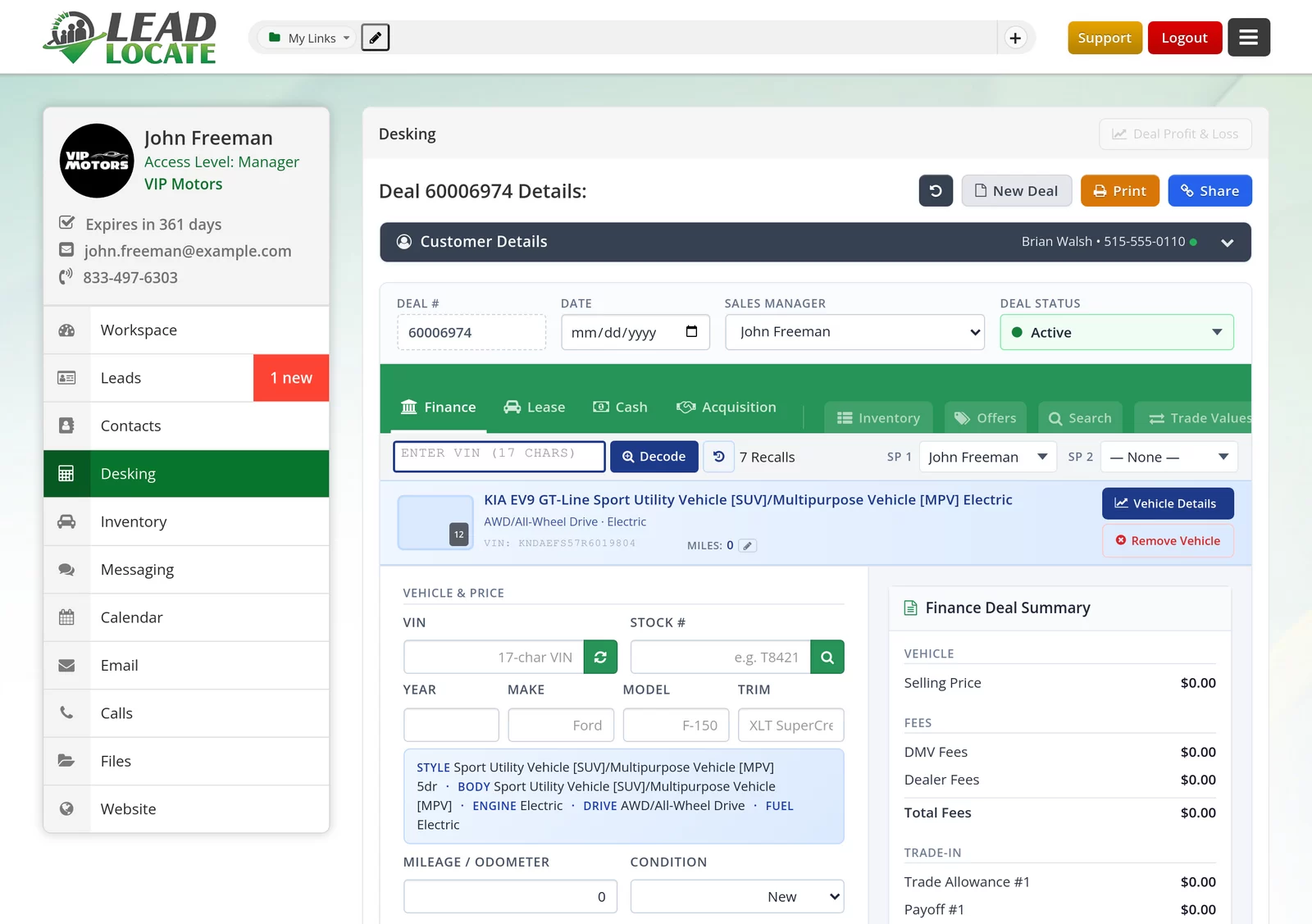Click the Email envelope icon in sidebar
The height and width of the screenshot is (924, 1312).
(66, 666)
